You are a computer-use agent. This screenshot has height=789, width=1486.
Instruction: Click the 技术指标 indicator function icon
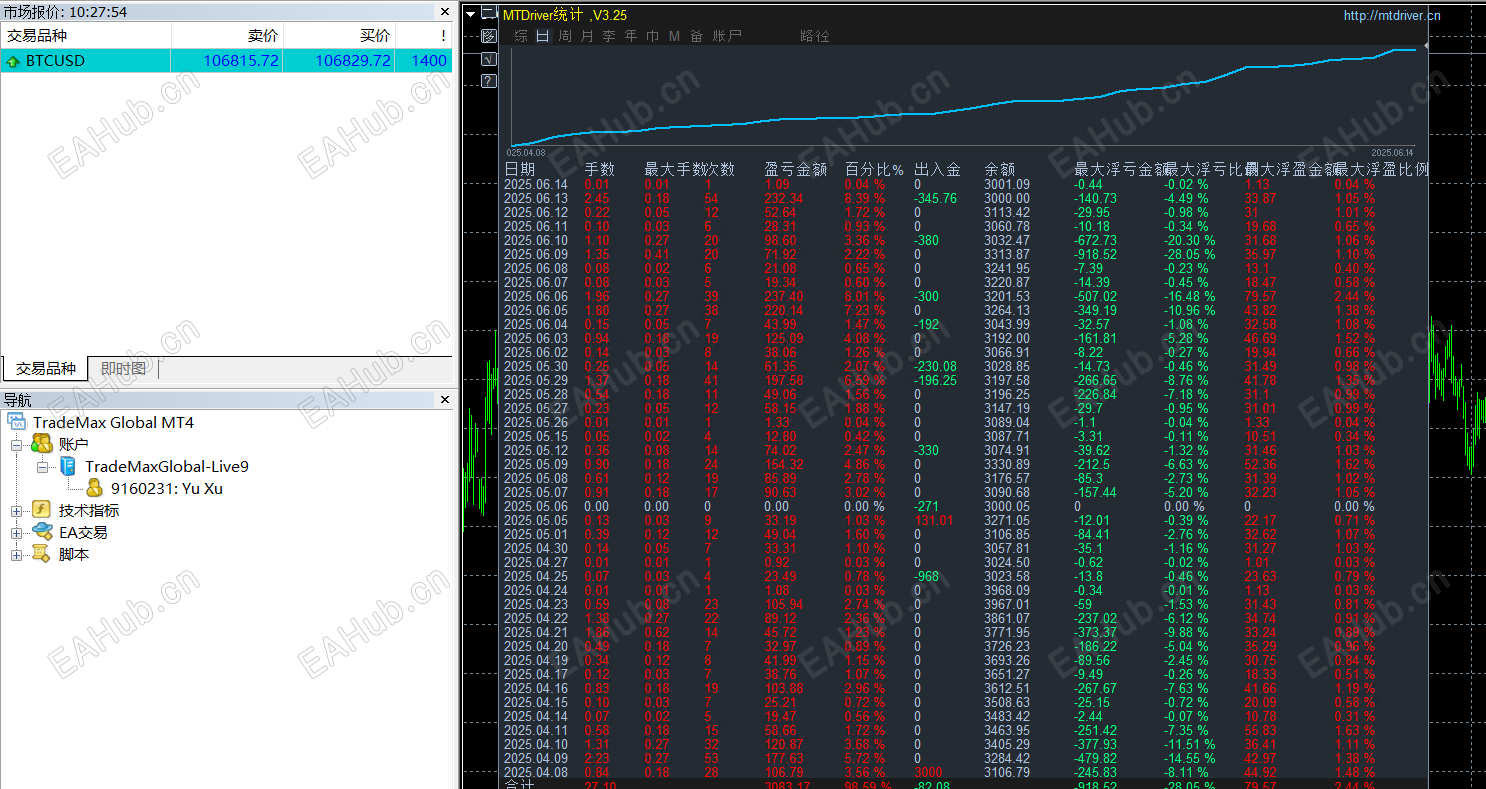tap(41, 510)
